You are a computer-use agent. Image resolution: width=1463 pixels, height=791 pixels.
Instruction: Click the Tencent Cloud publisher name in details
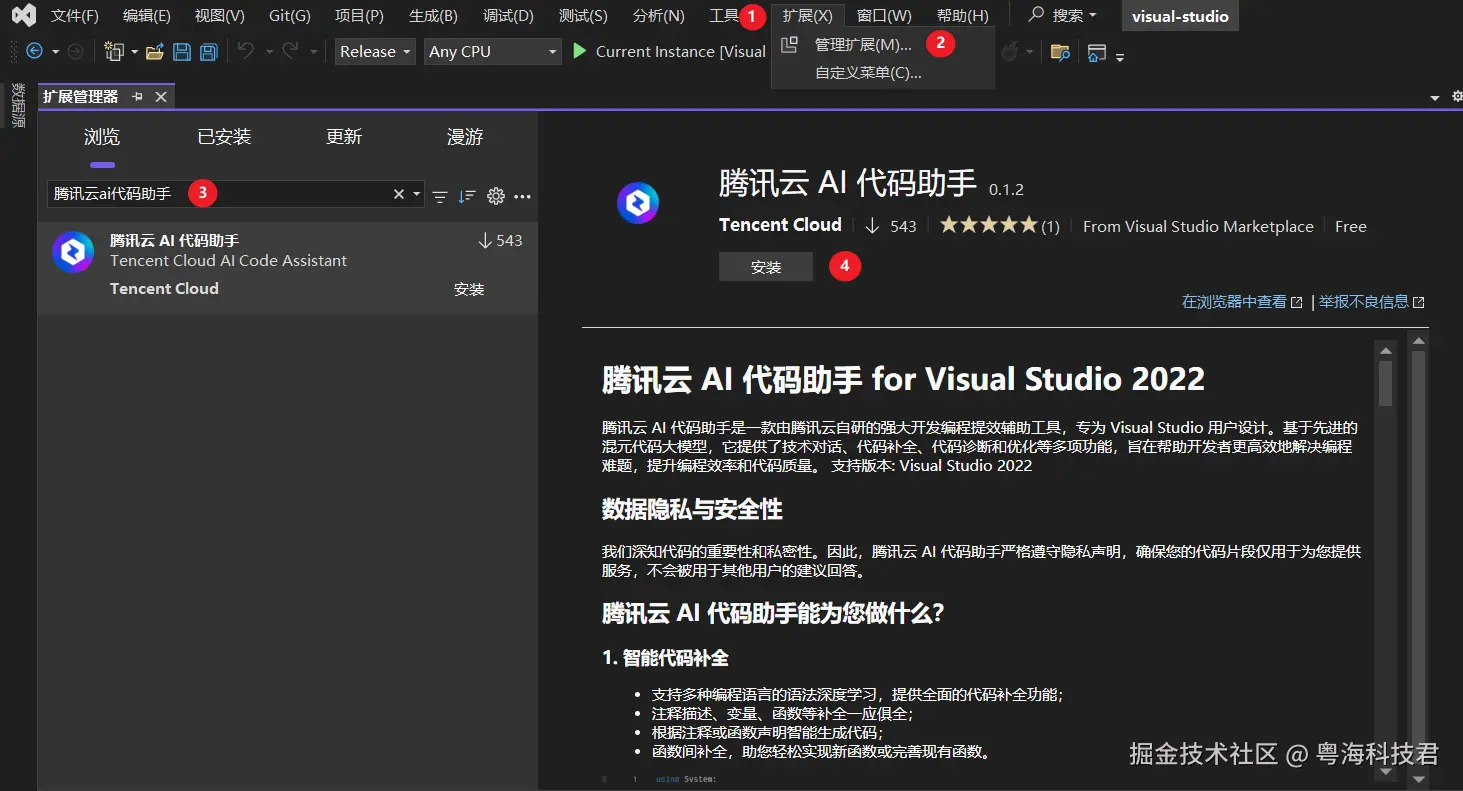point(780,225)
